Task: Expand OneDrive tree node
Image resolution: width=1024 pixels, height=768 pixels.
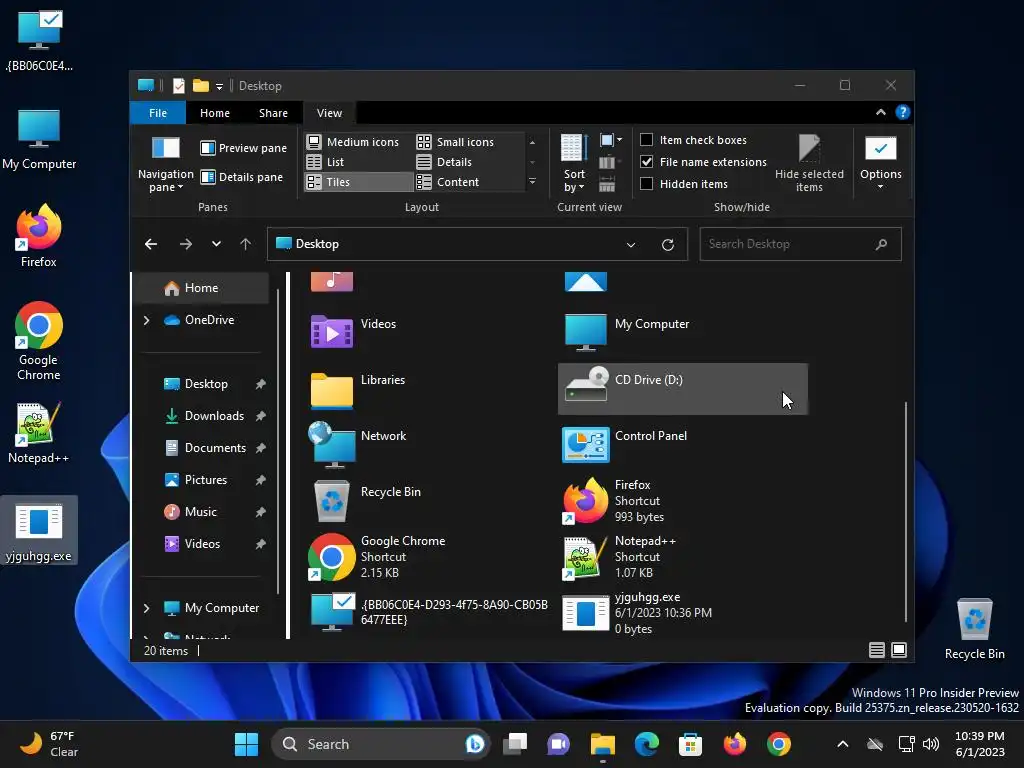Action: tap(146, 320)
